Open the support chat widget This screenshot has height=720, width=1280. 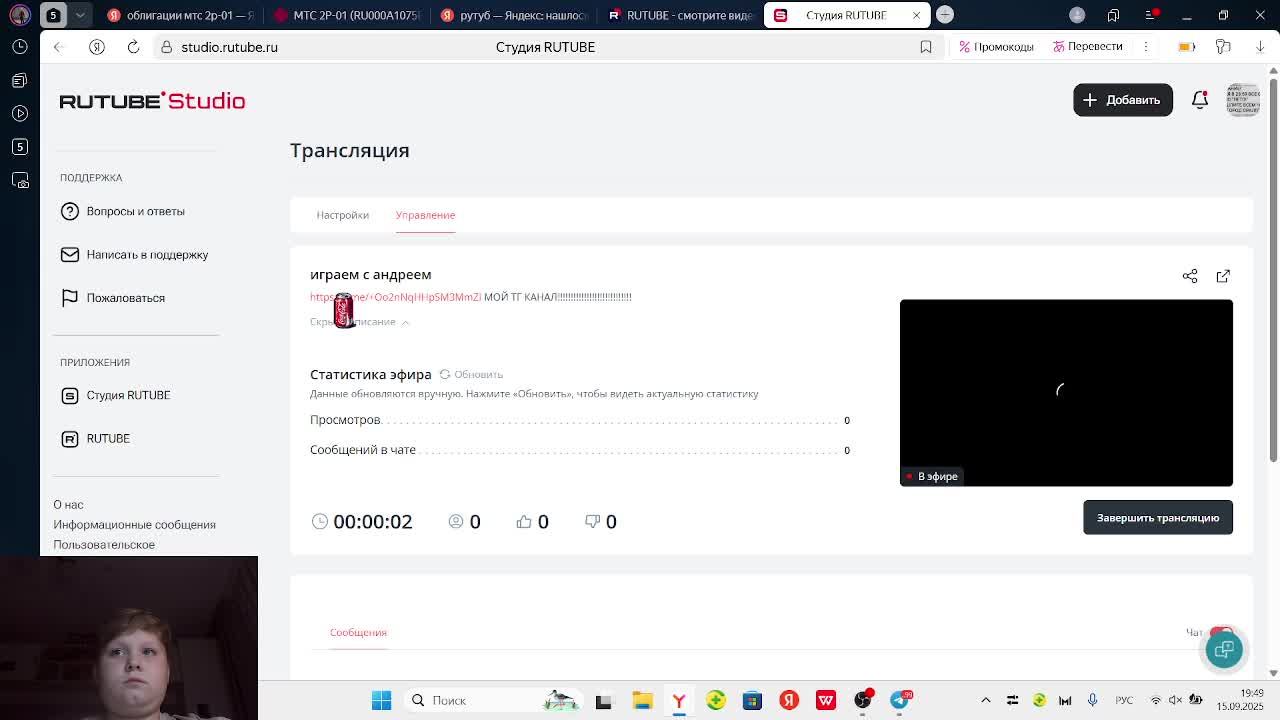pyautogui.click(x=1224, y=650)
